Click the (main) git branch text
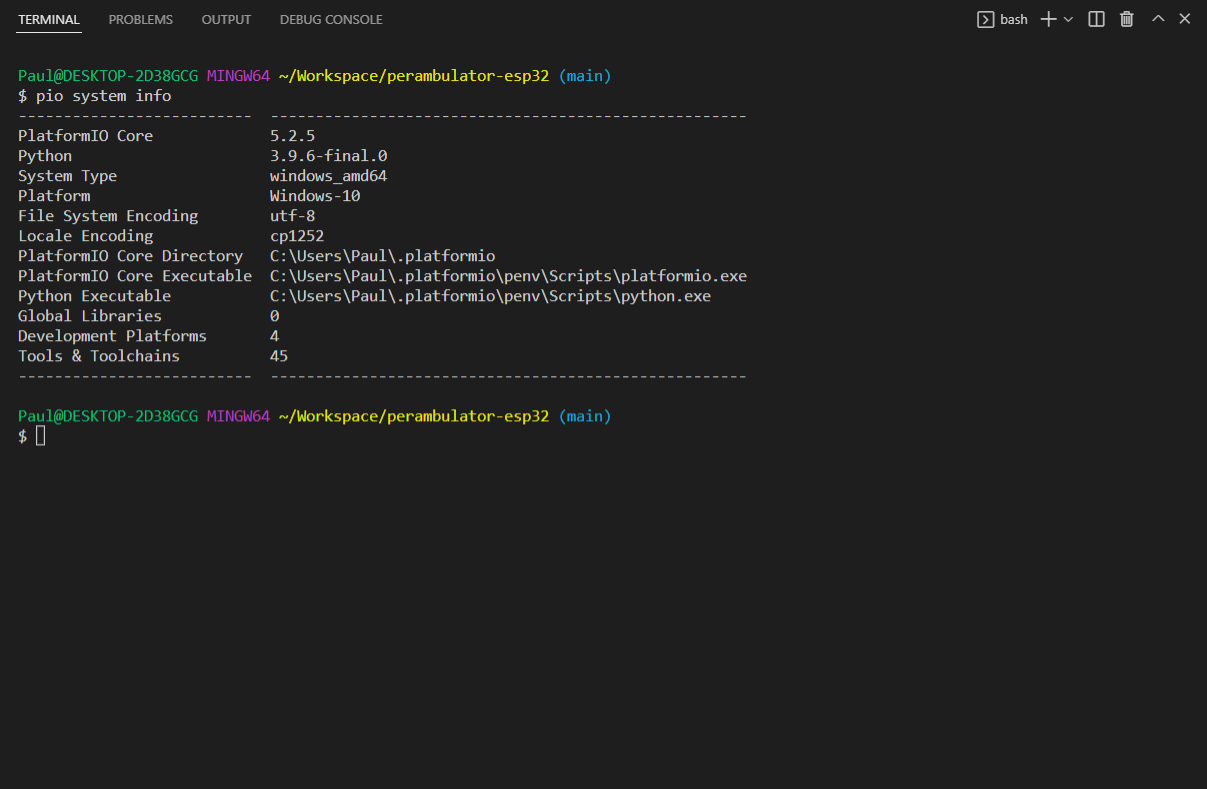The height and width of the screenshot is (789, 1207). point(584,75)
